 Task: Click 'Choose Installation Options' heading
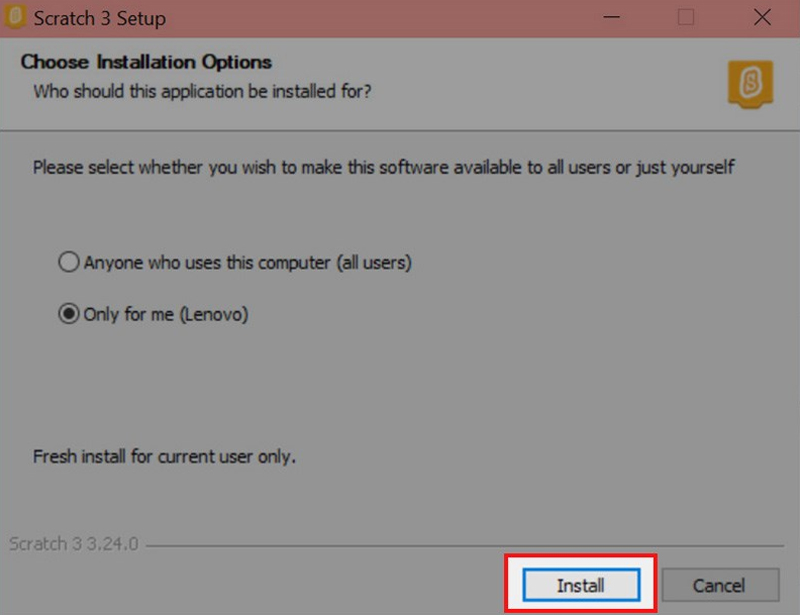[146, 62]
